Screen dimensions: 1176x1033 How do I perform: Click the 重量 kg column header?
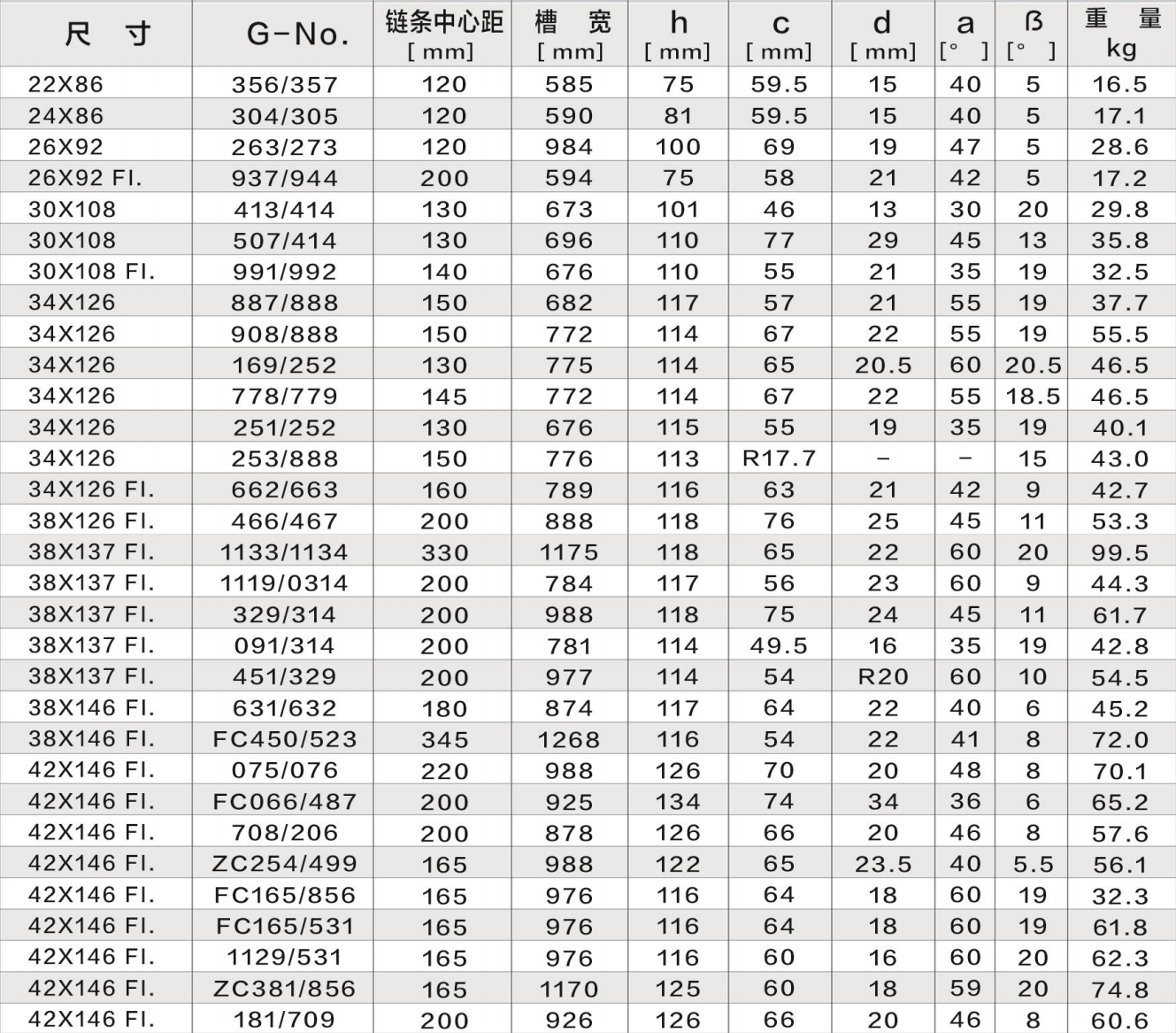coord(1121,35)
